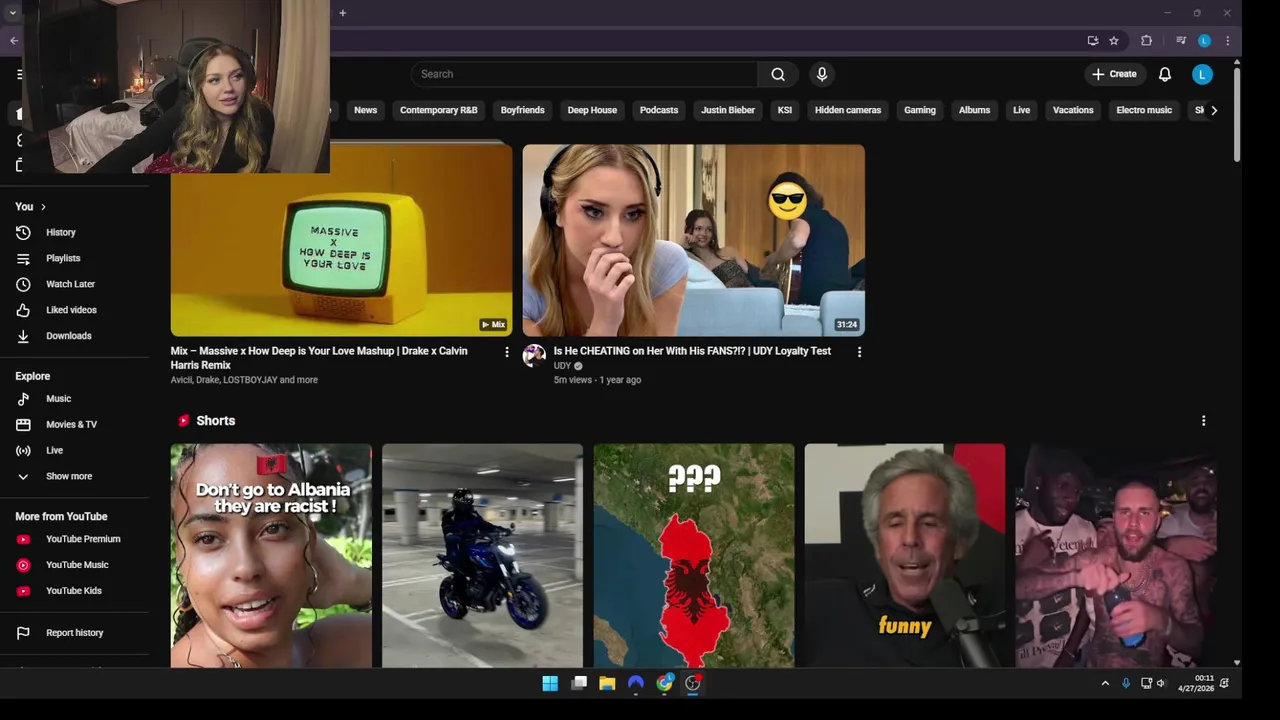
Task: Click the YouTube search input field
Action: (584, 74)
